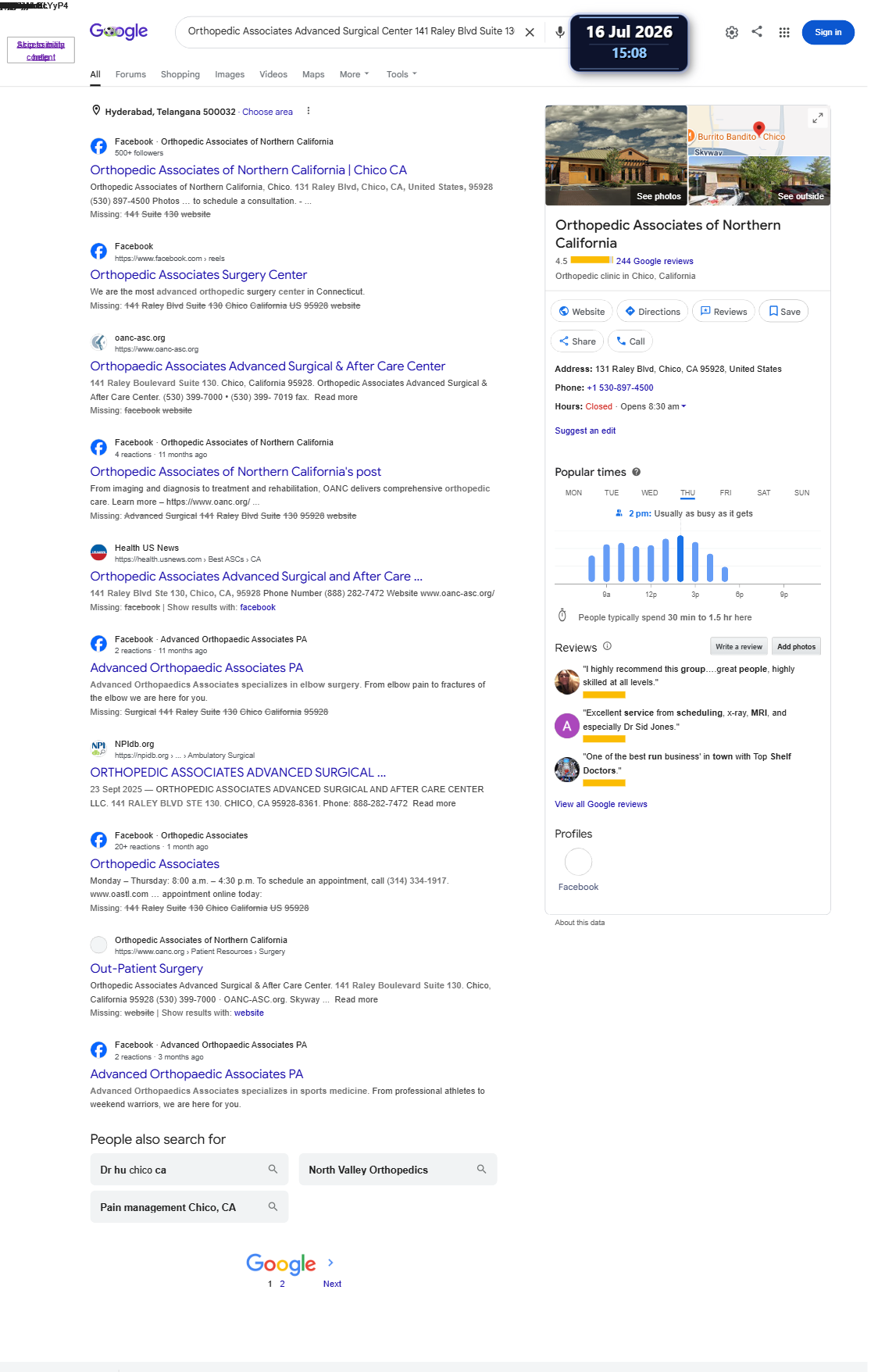Open the See photos thumbnail
This screenshot has height=1372, width=878.
(x=616, y=155)
